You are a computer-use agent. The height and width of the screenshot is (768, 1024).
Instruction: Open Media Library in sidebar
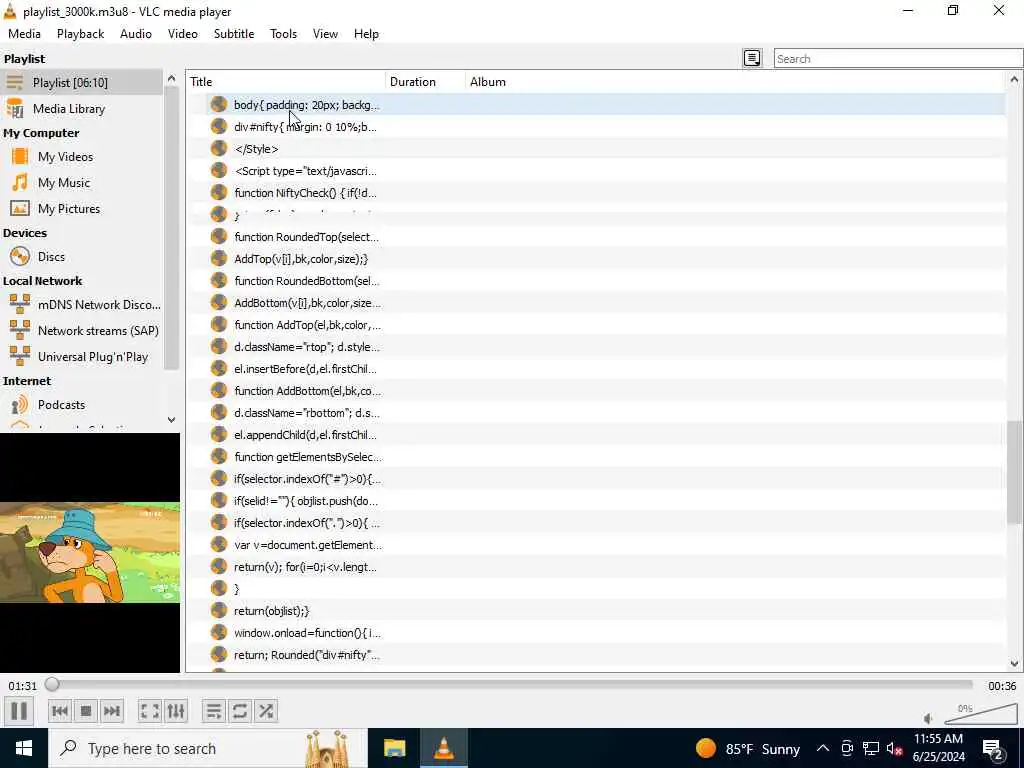(81, 108)
